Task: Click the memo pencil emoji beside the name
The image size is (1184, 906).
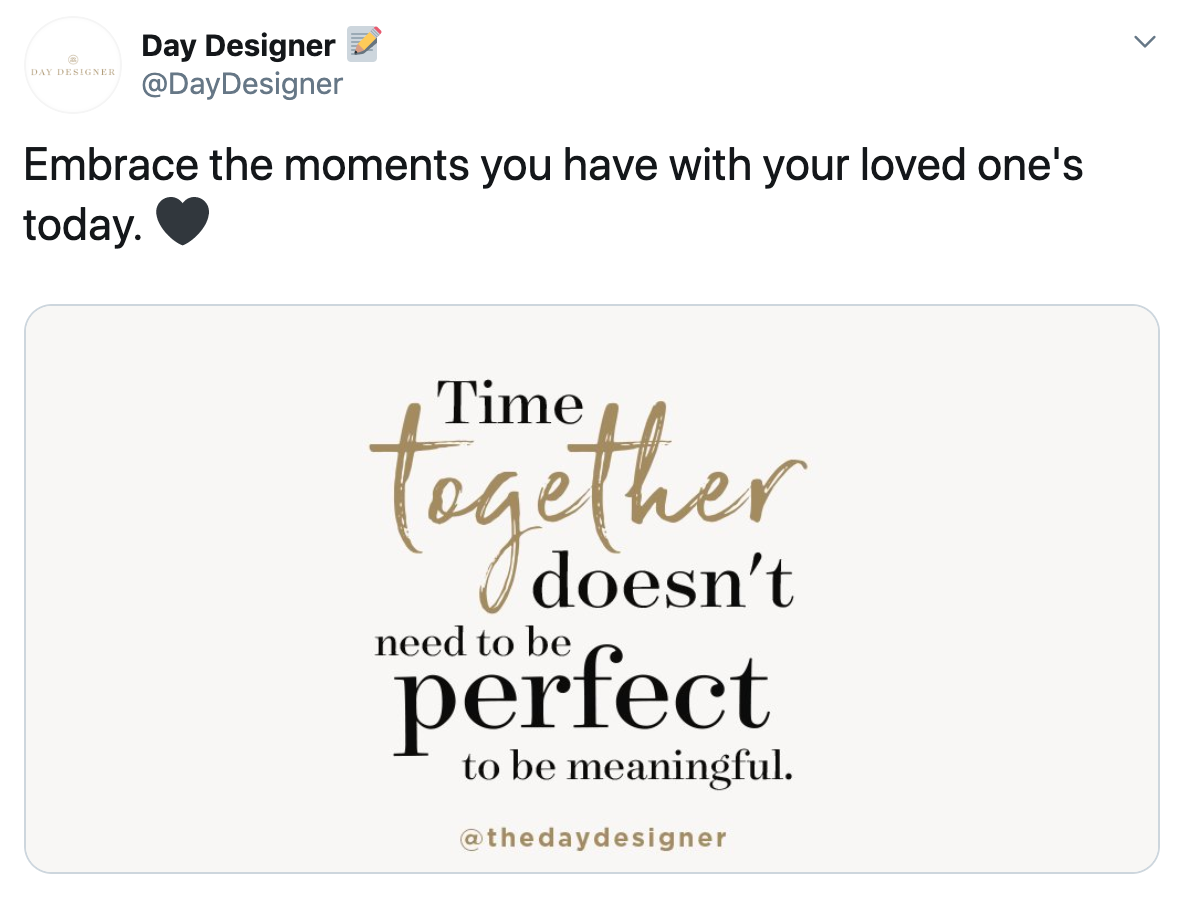Action: tap(363, 44)
